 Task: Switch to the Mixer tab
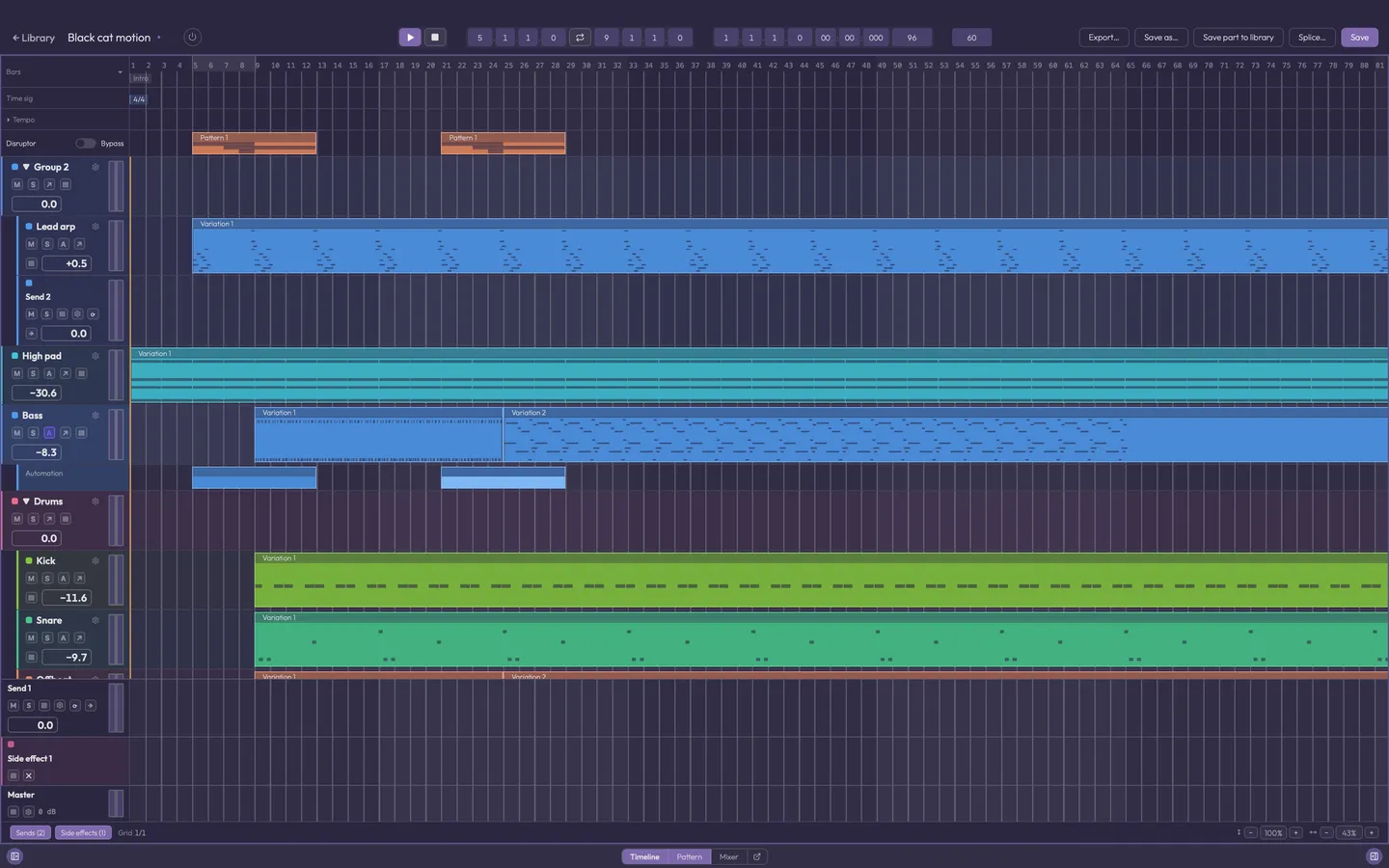(x=728, y=856)
